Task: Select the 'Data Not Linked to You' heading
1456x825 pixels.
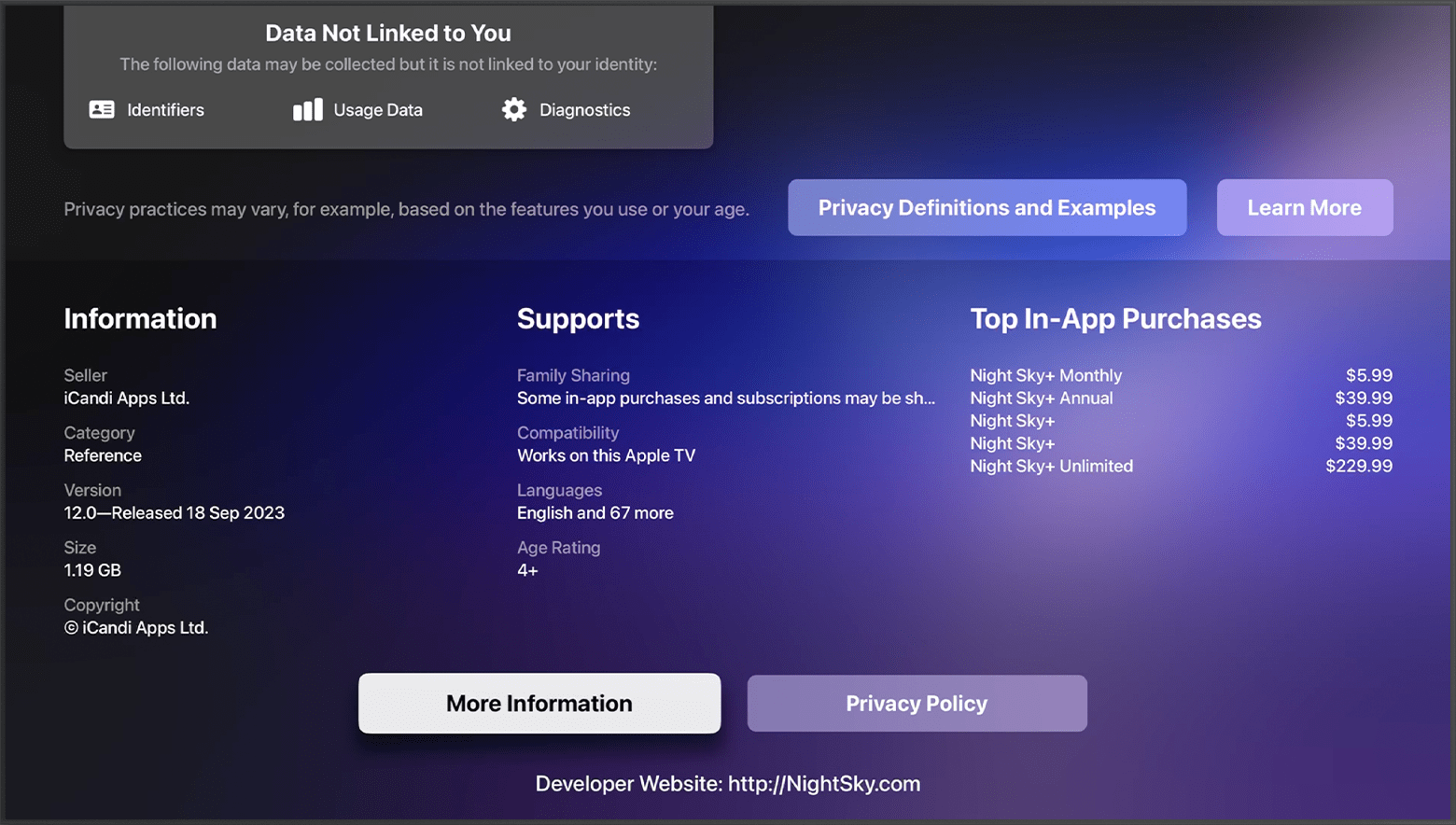Action: point(388,34)
